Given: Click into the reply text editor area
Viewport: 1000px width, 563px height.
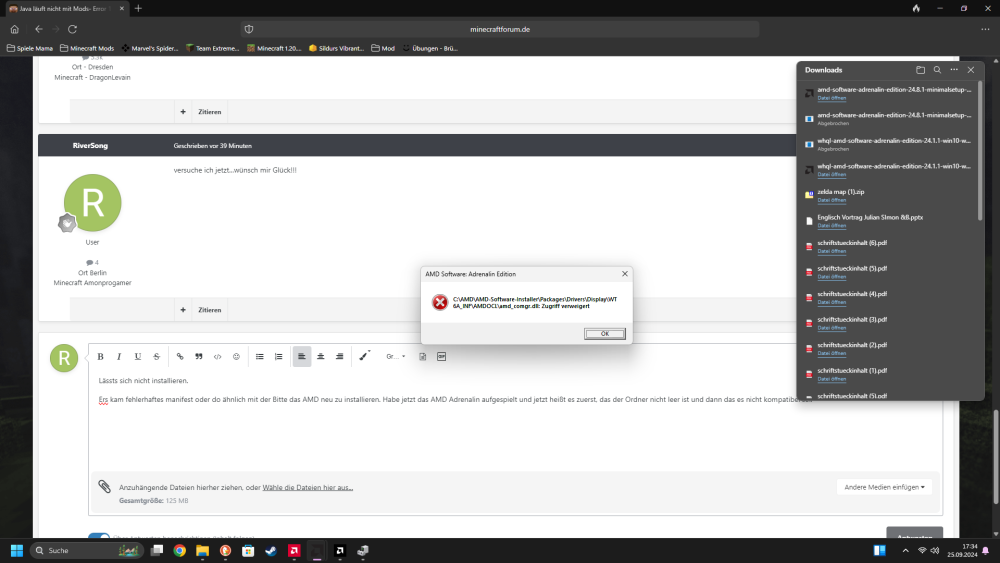Looking at the screenshot, I should pyautogui.click(x=515, y=421).
